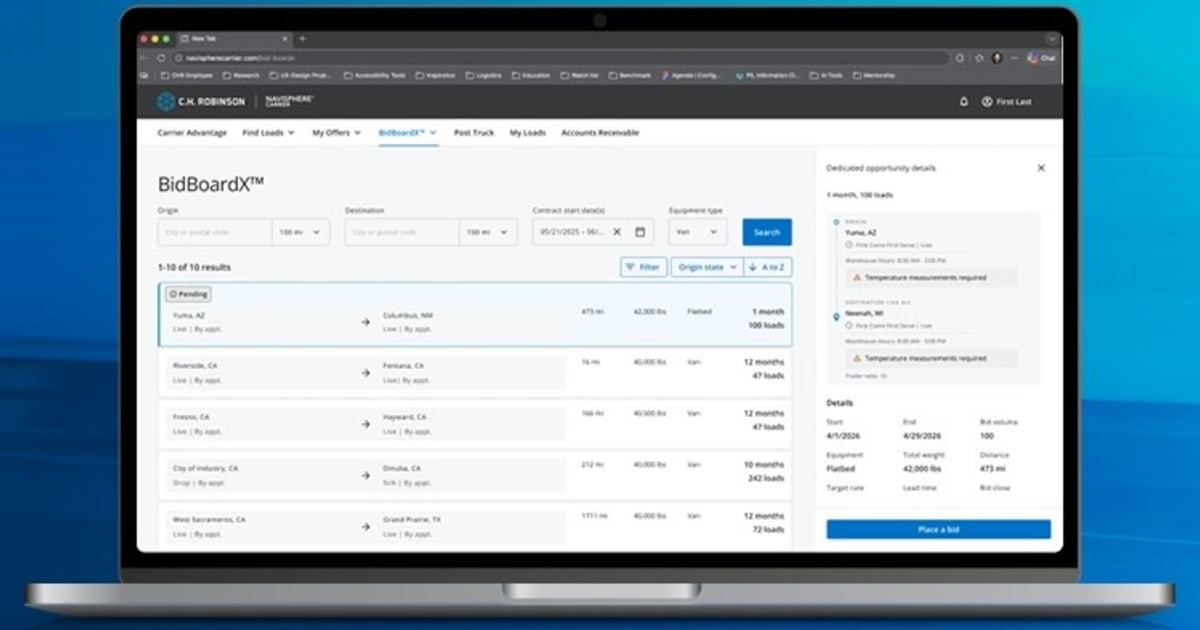Screen dimensions: 1200x630
Task: Click the Pending status badge
Action: click(x=188, y=294)
